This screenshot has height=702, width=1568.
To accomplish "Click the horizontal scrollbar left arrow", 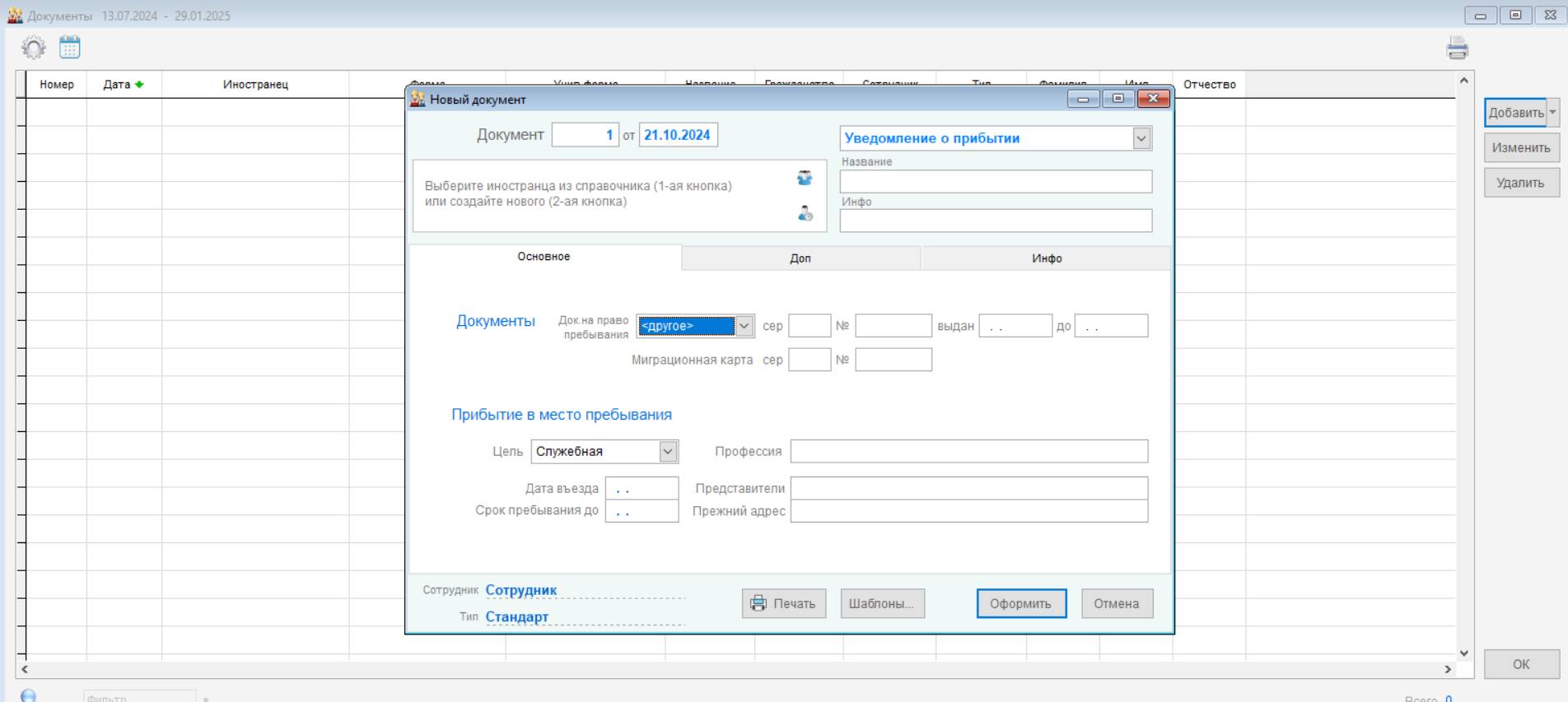I will pos(25,670).
